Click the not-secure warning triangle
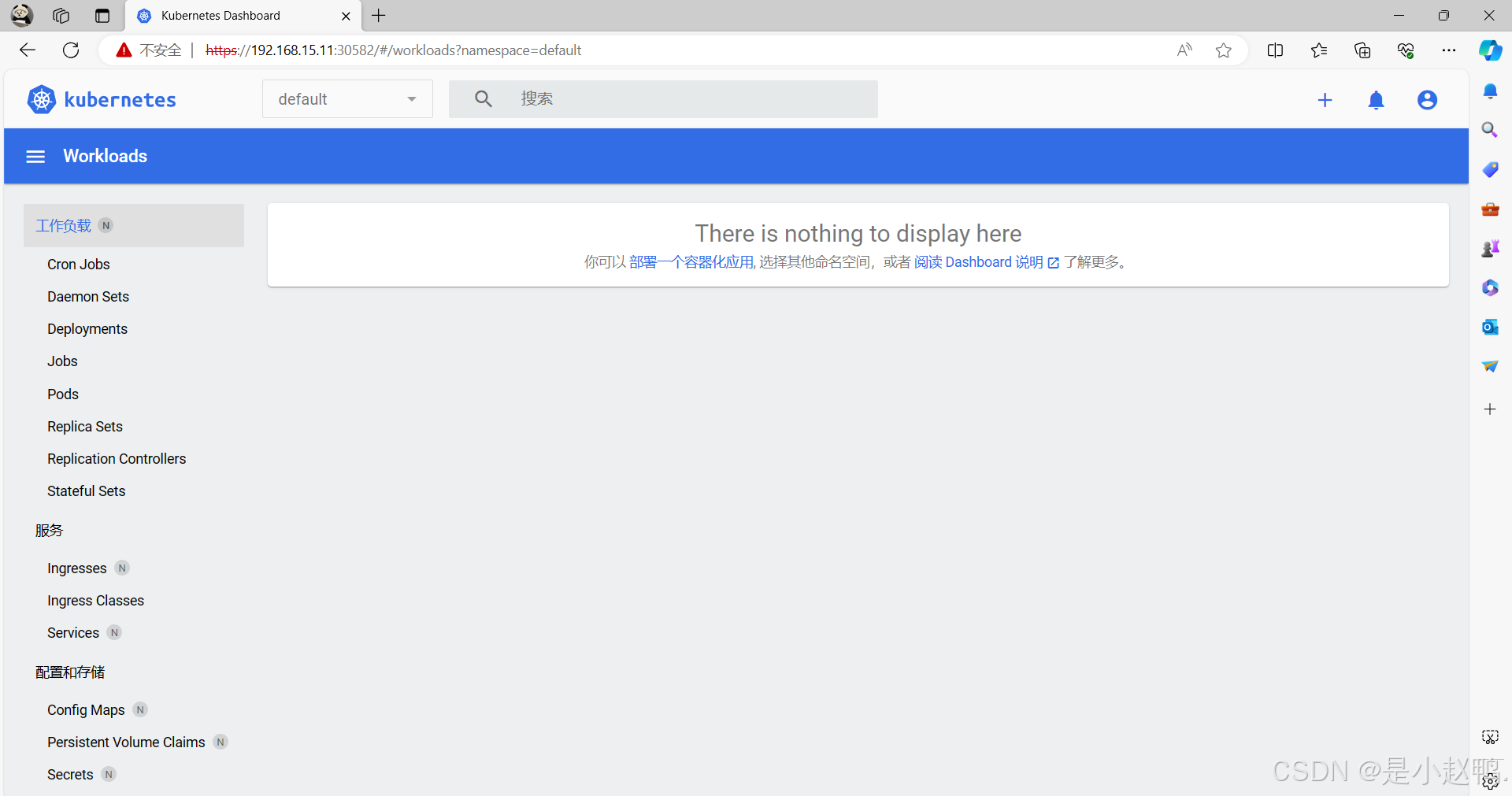The height and width of the screenshot is (796, 1512). [x=124, y=50]
